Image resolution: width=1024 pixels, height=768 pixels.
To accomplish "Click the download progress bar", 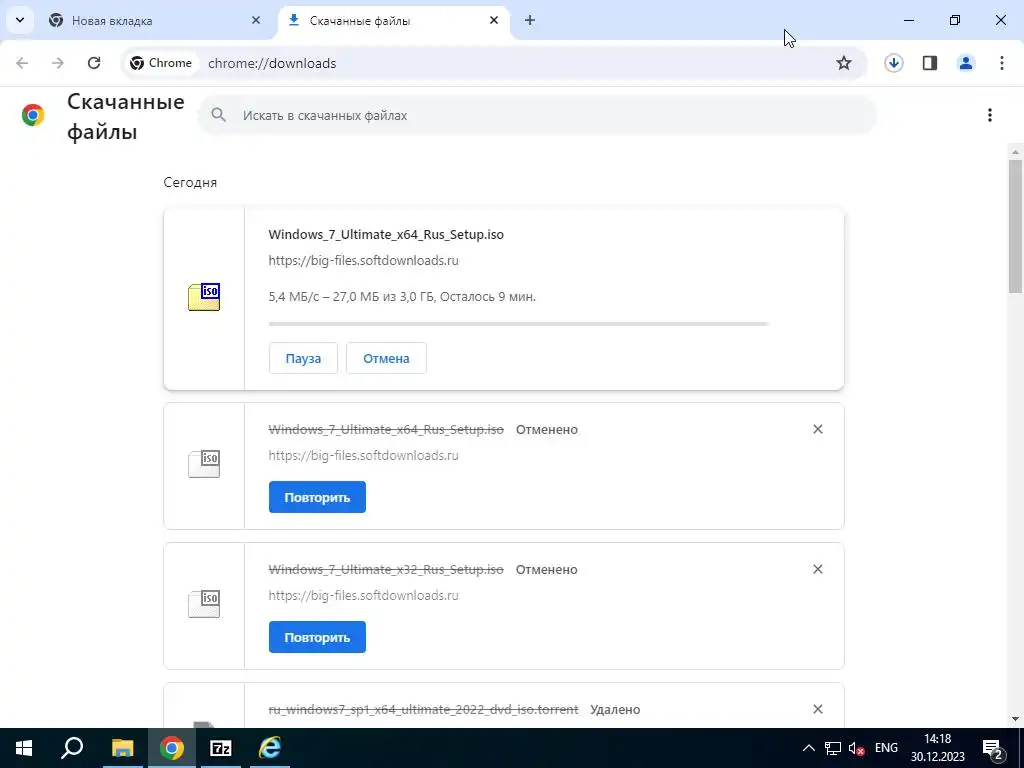I will [519, 323].
